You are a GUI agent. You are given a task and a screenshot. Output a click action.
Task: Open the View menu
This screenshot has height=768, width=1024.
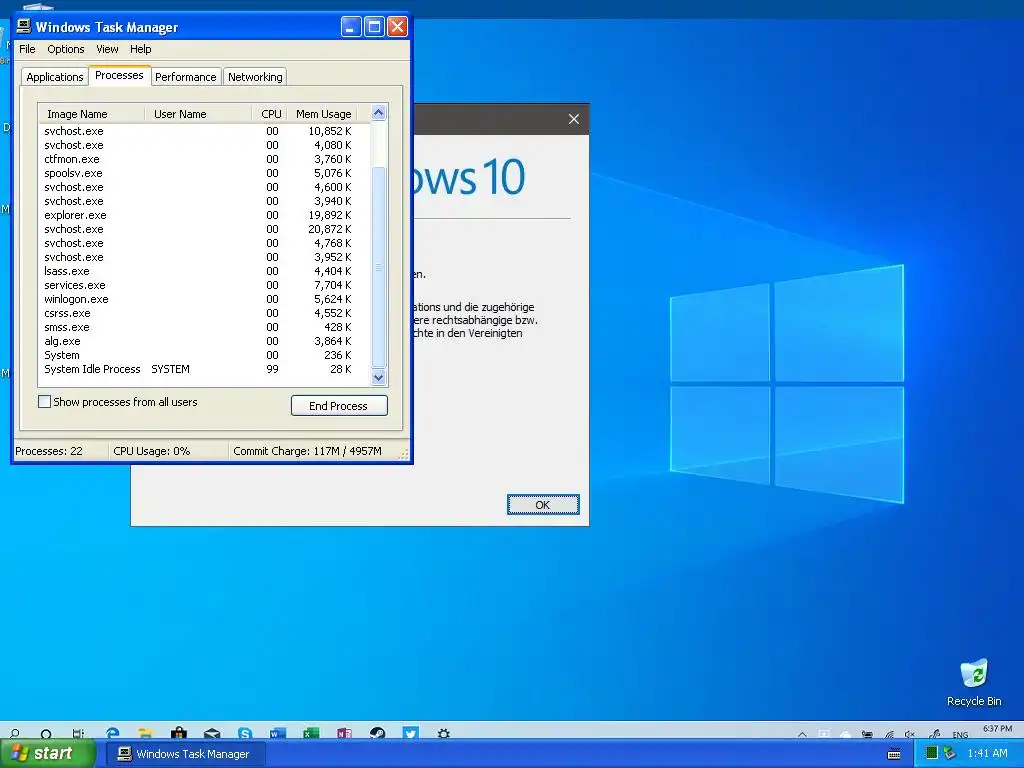pos(107,49)
